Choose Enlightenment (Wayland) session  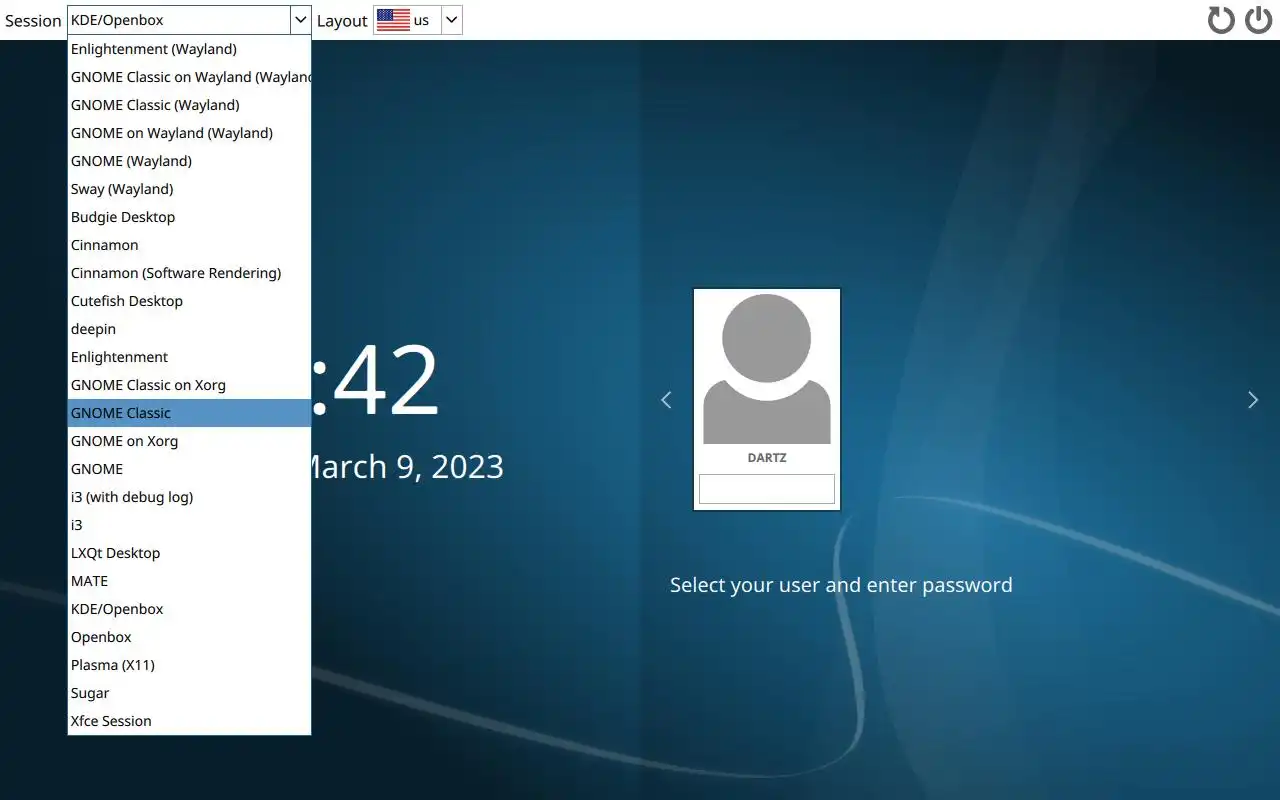(189, 49)
